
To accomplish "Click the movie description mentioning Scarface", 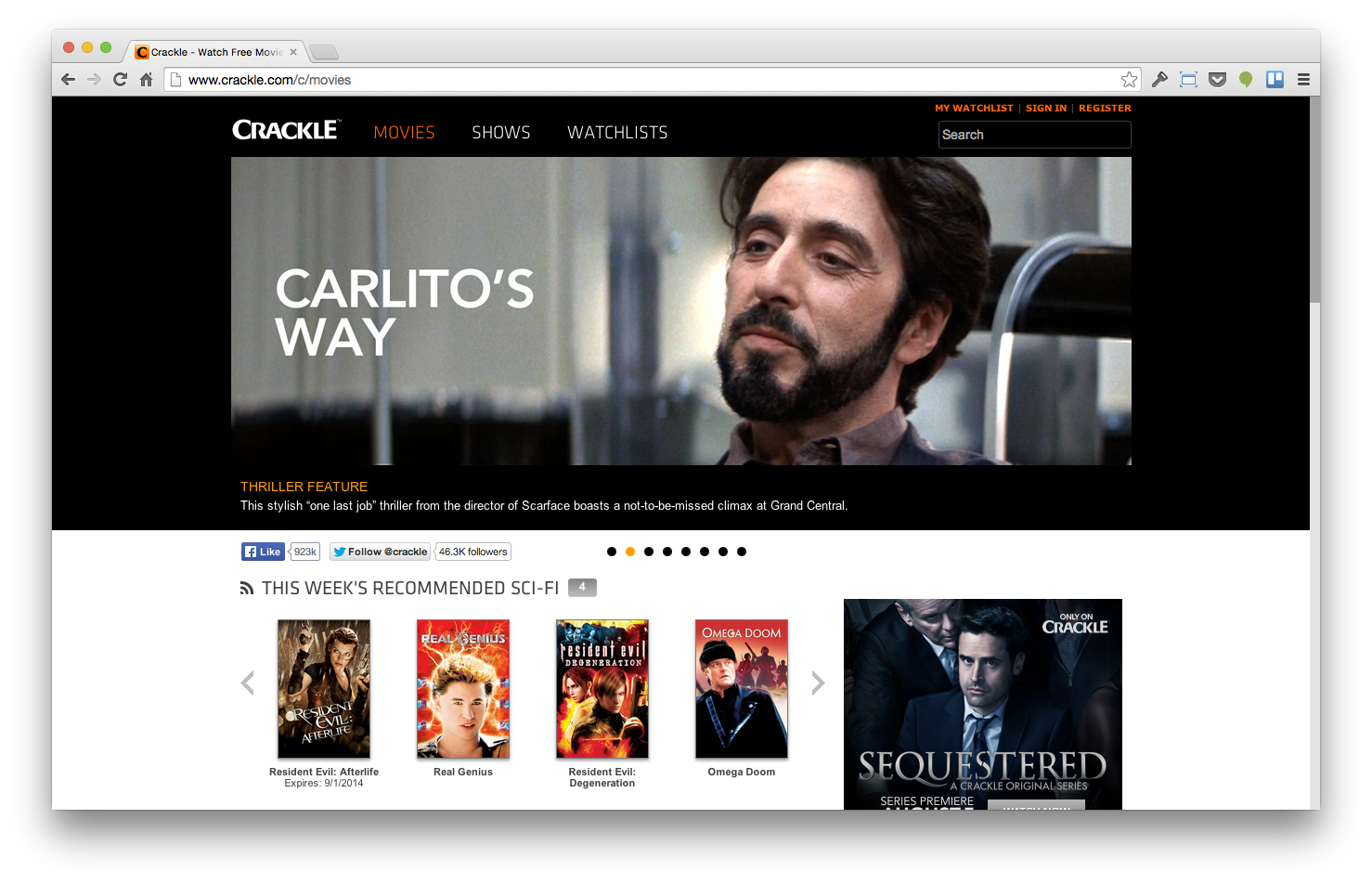I will tap(544, 506).
